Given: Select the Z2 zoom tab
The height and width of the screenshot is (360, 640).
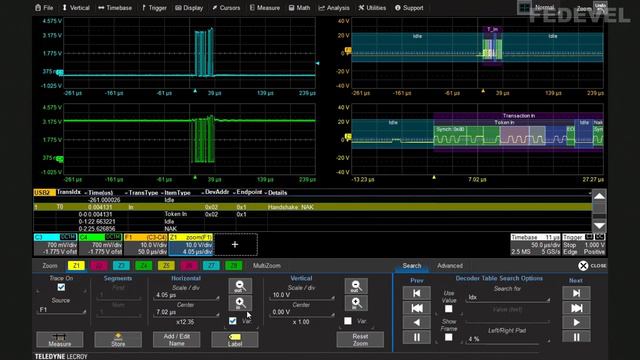Looking at the screenshot, I should (x=99, y=266).
